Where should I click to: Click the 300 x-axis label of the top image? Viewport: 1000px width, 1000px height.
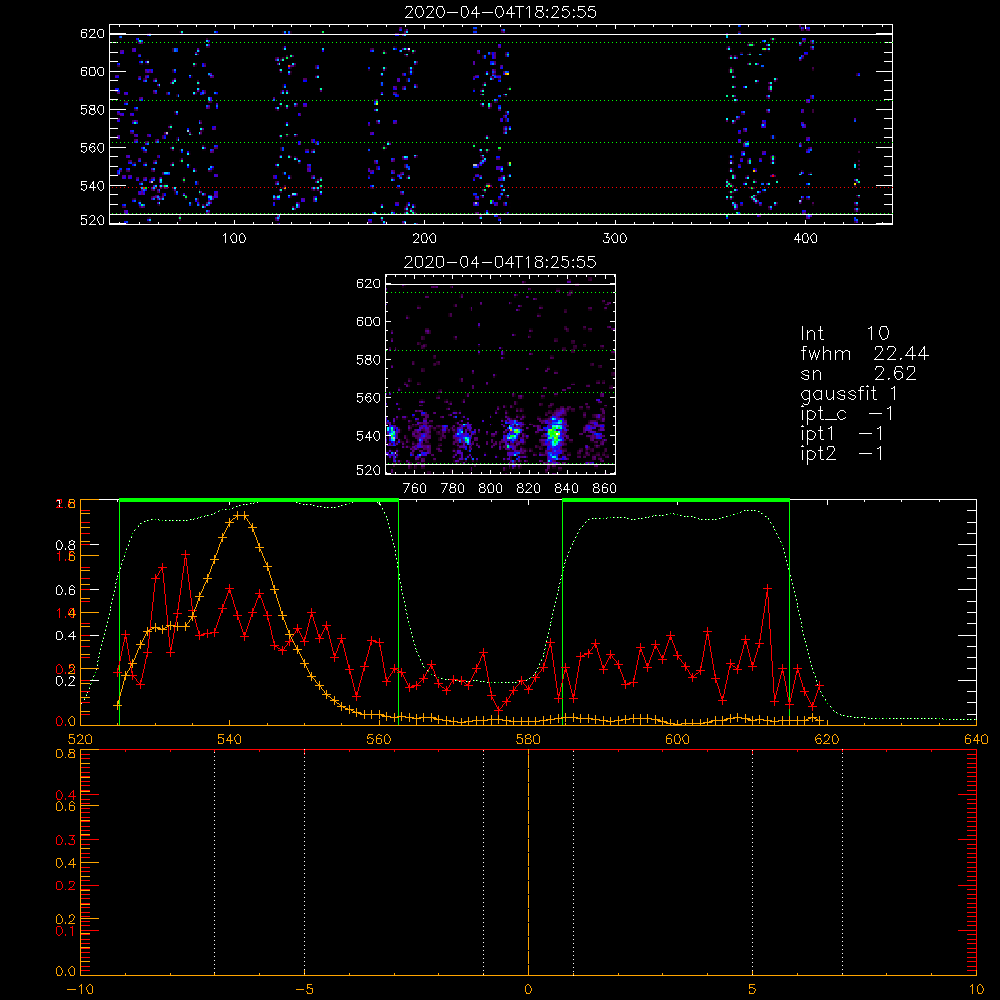[x=615, y=239]
